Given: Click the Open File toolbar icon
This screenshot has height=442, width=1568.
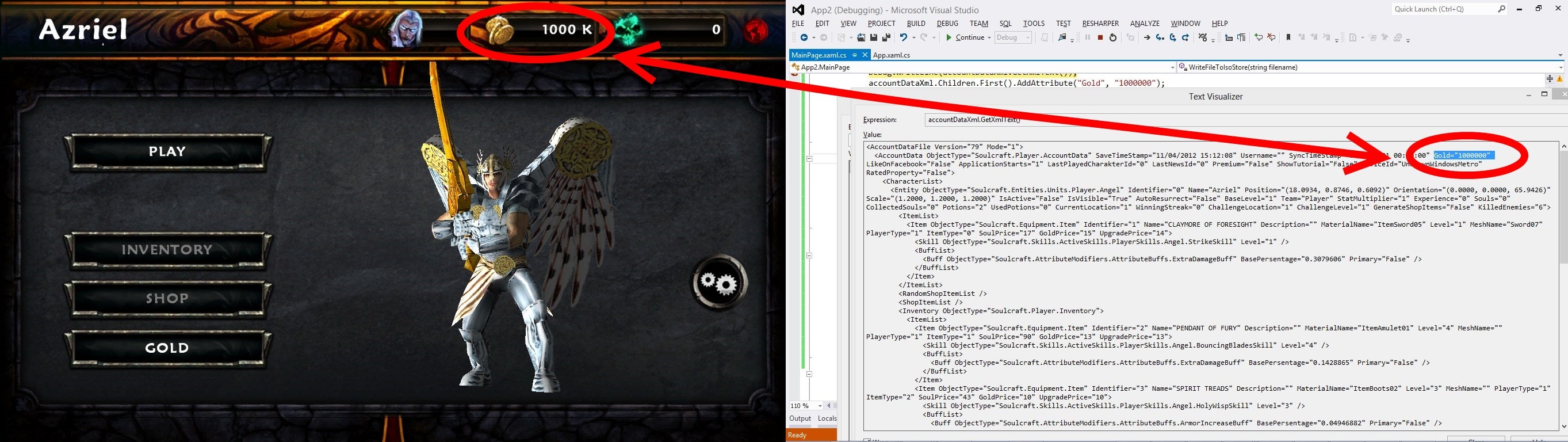Looking at the screenshot, I should pyautogui.click(x=861, y=38).
